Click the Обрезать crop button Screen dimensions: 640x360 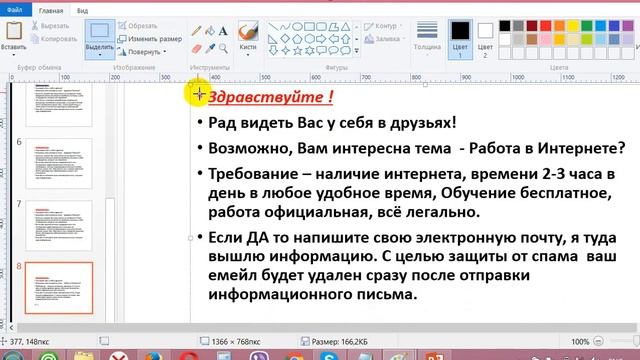[137, 26]
